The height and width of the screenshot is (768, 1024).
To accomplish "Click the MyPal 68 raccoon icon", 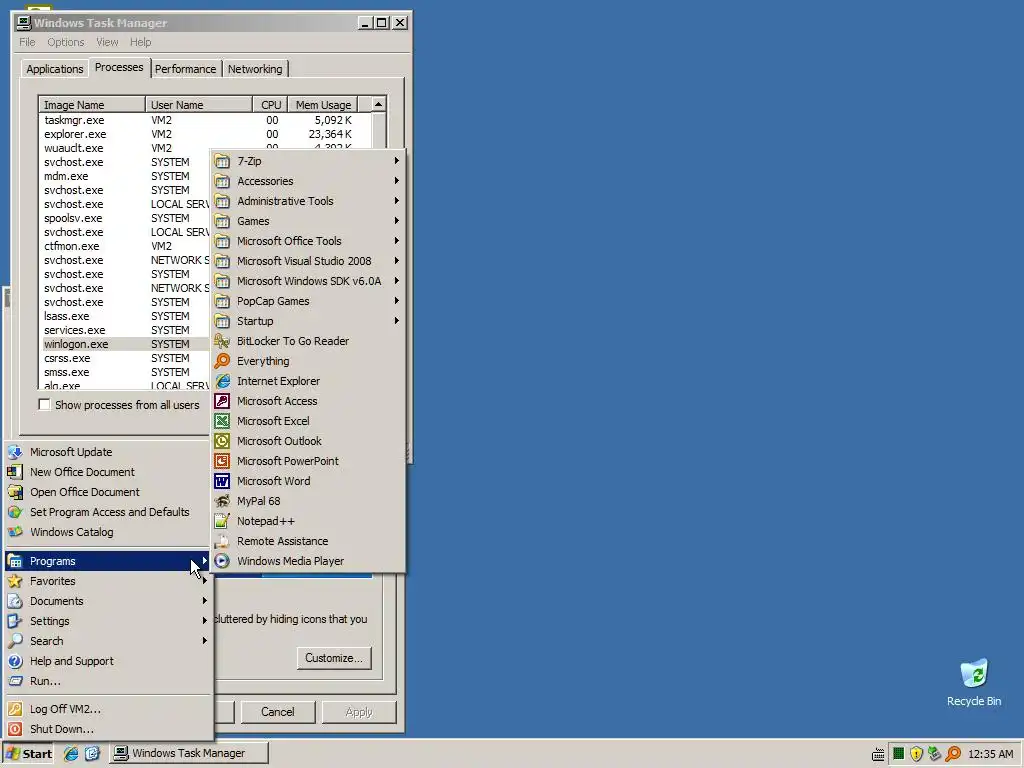I will tap(223, 502).
